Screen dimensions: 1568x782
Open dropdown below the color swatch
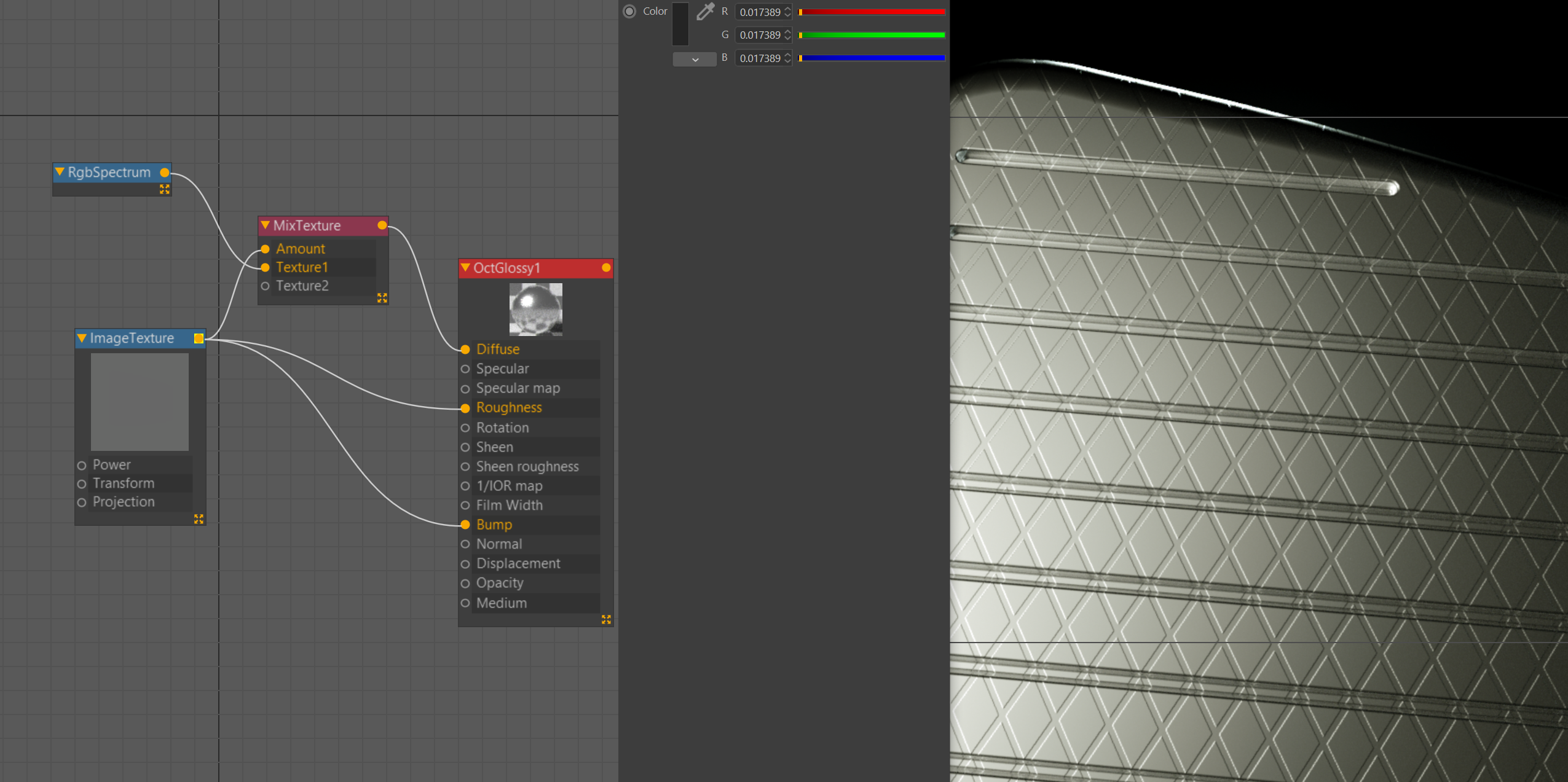point(695,60)
